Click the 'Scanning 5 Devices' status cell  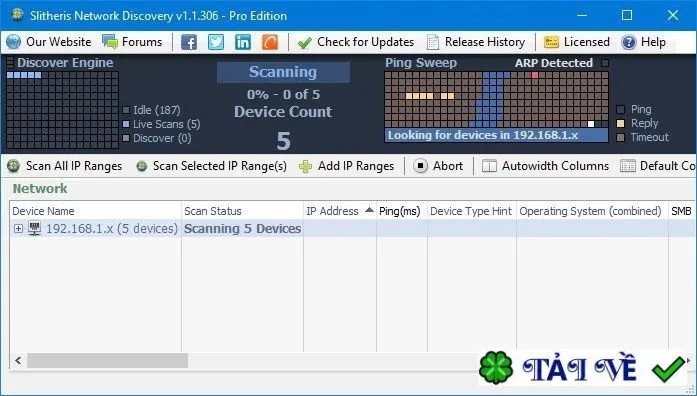[242, 228]
